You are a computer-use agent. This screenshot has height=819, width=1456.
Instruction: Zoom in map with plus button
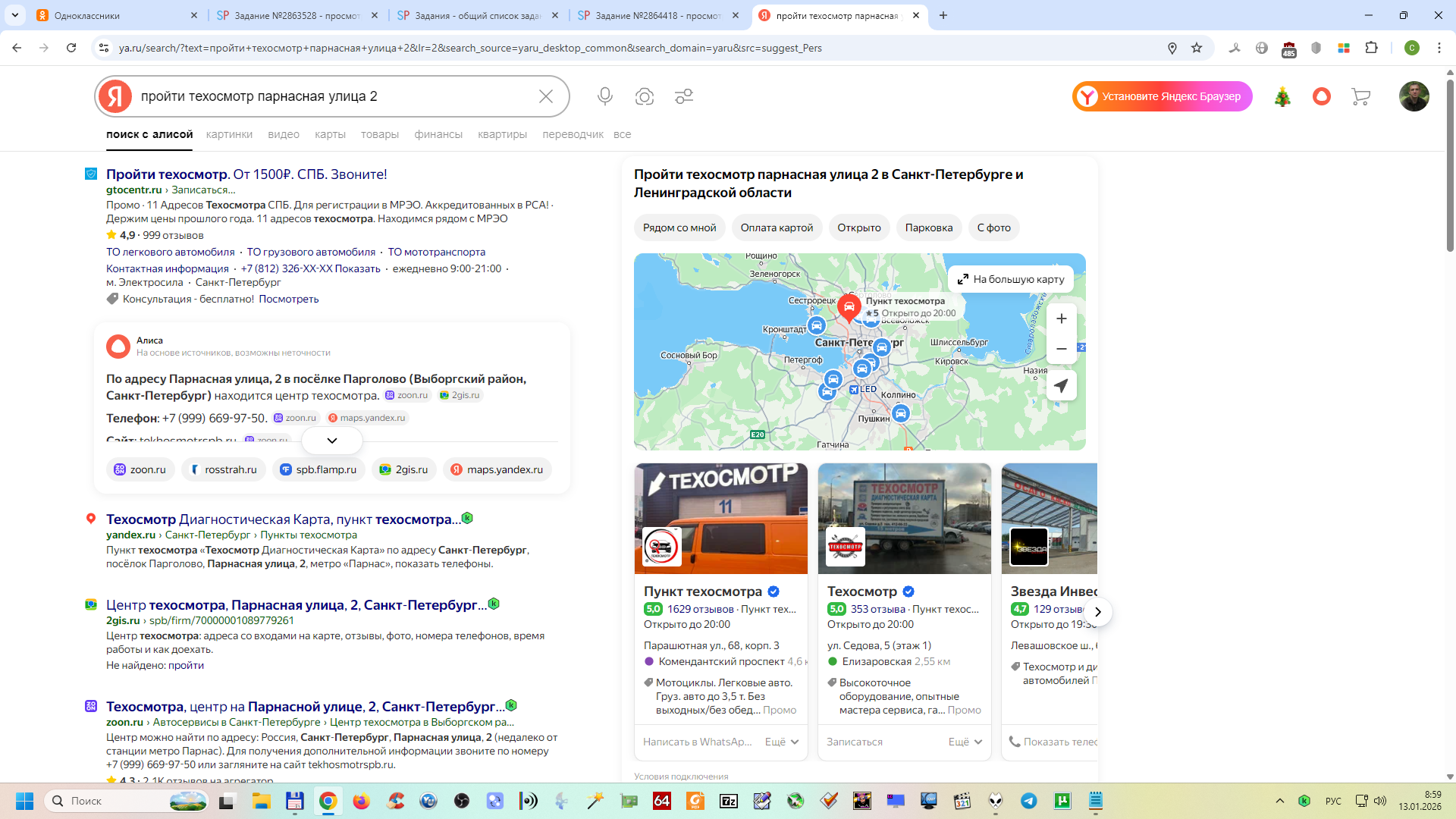[x=1061, y=318]
